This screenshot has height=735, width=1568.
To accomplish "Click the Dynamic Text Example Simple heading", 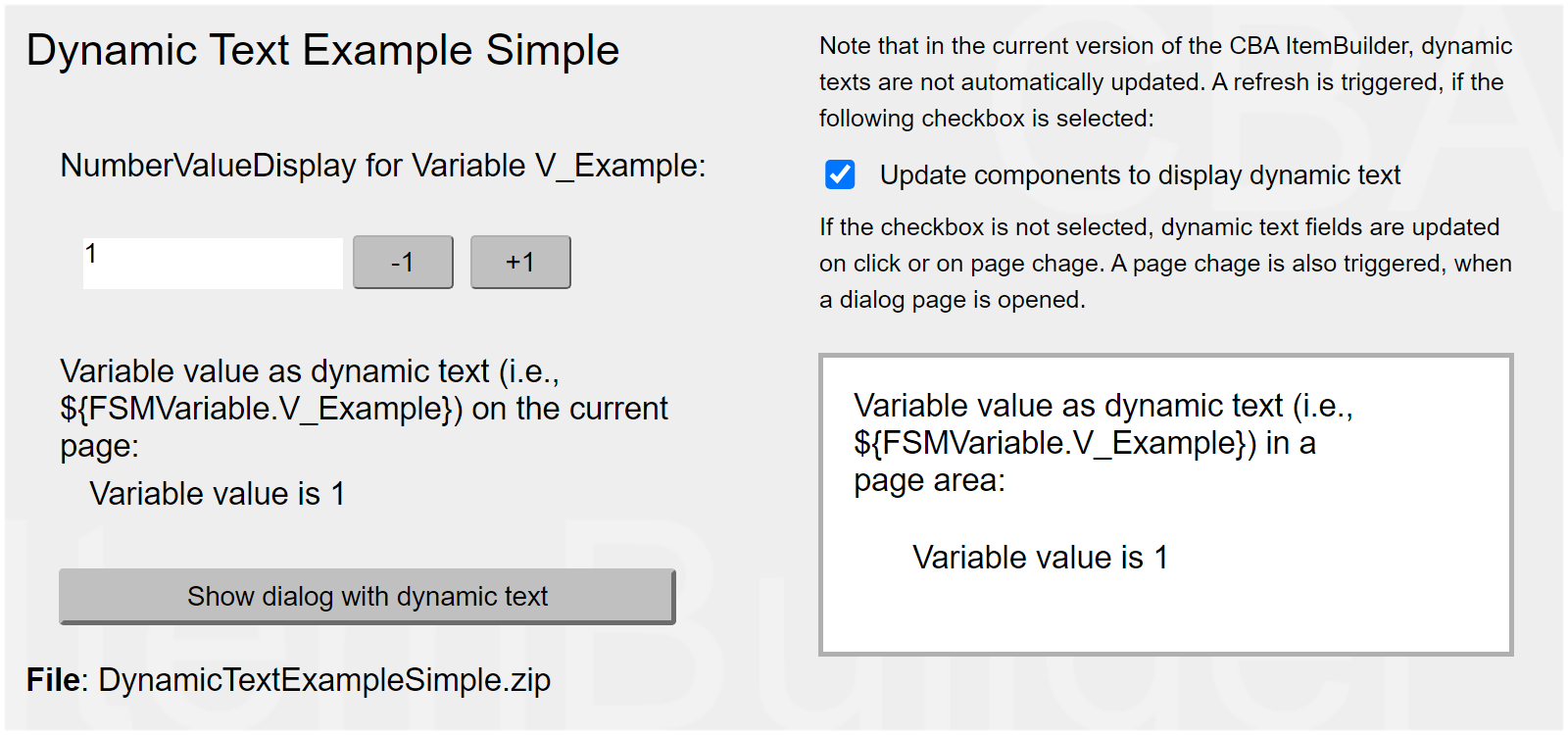I will [x=322, y=50].
